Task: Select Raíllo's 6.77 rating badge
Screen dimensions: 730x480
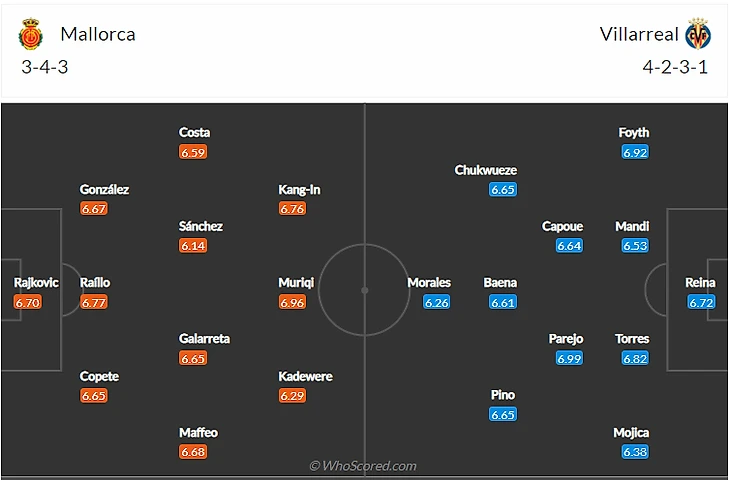Action: 94,302
